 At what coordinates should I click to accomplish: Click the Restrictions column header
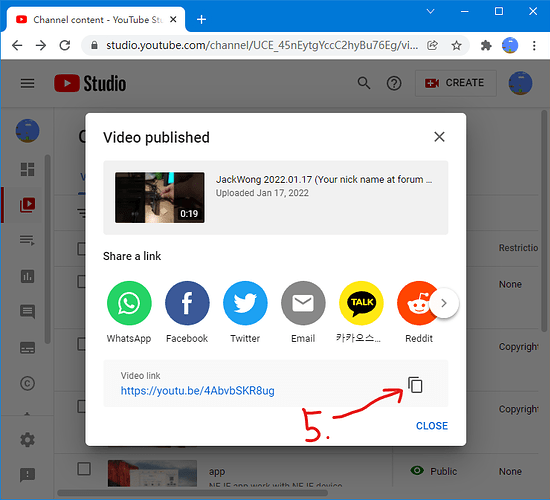click(x=518, y=248)
